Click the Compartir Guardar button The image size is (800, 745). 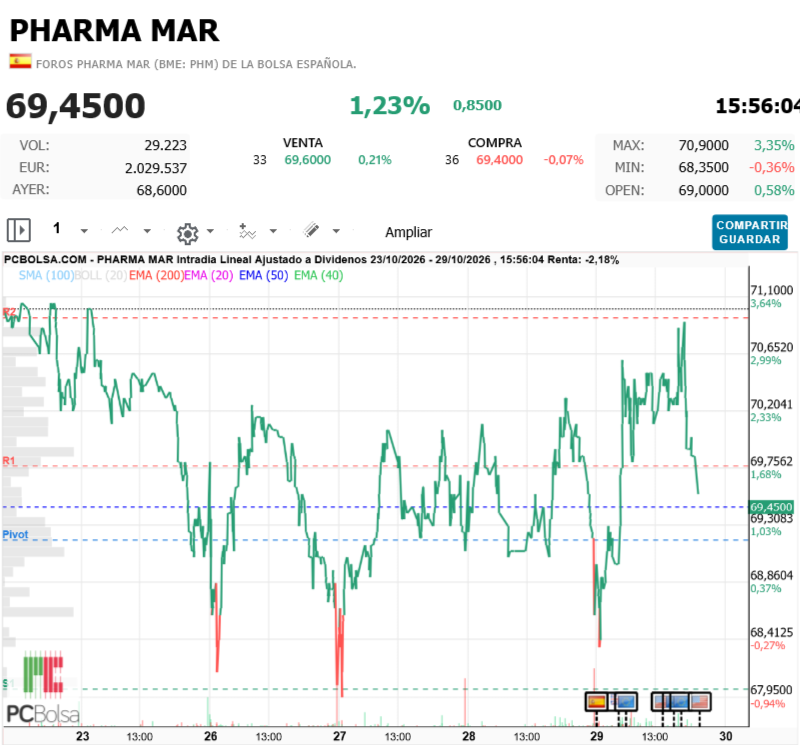[749, 232]
